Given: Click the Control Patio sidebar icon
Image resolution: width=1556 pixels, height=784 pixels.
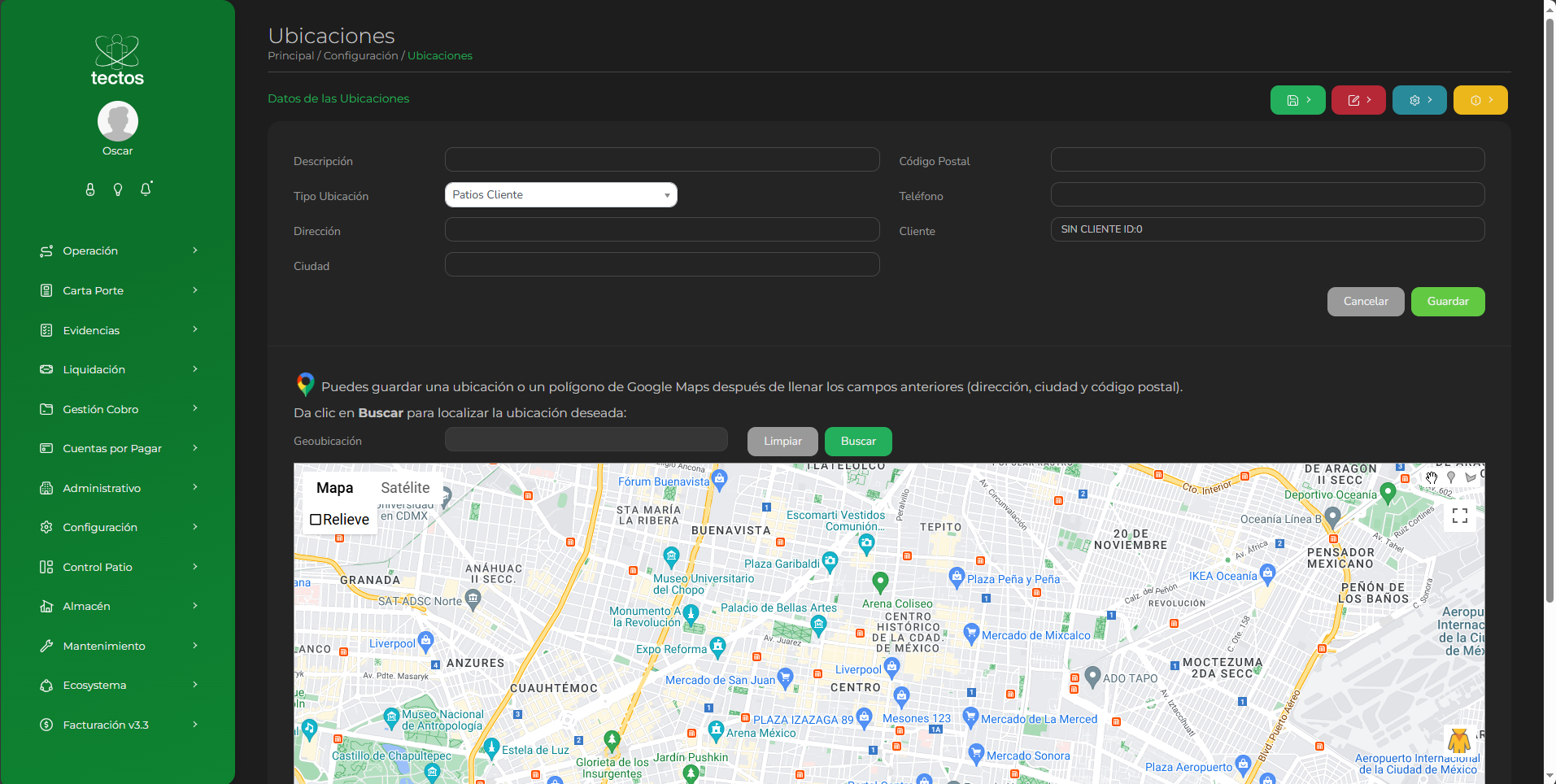Looking at the screenshot, I should pos(46,567).
